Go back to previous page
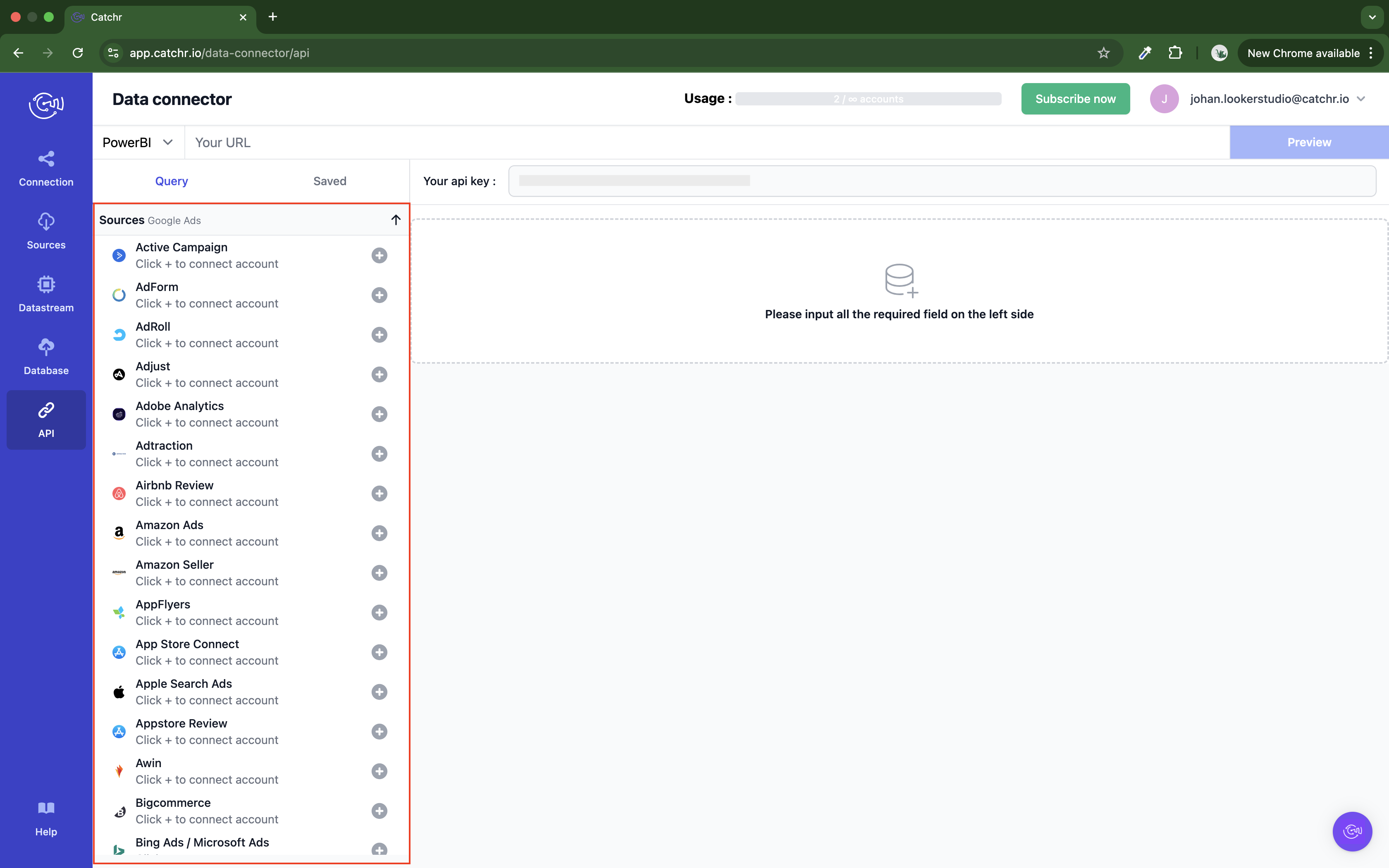 18,53
